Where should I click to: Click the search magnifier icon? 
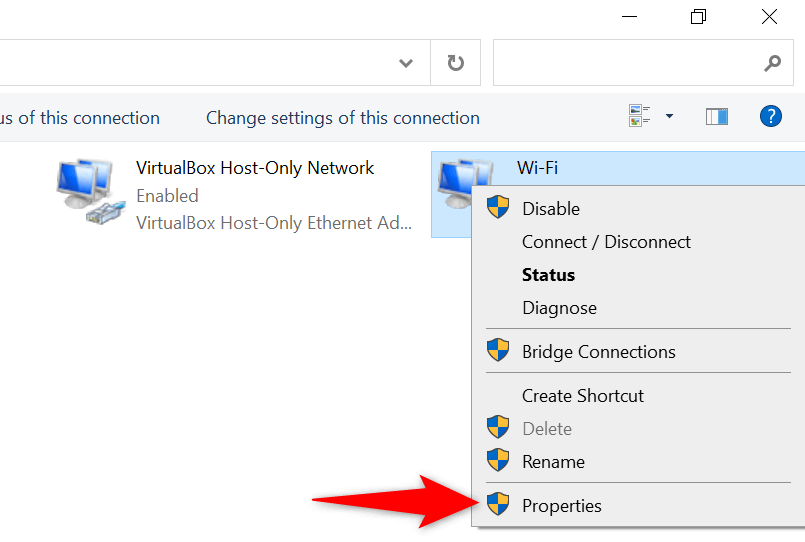pos(772,63)
